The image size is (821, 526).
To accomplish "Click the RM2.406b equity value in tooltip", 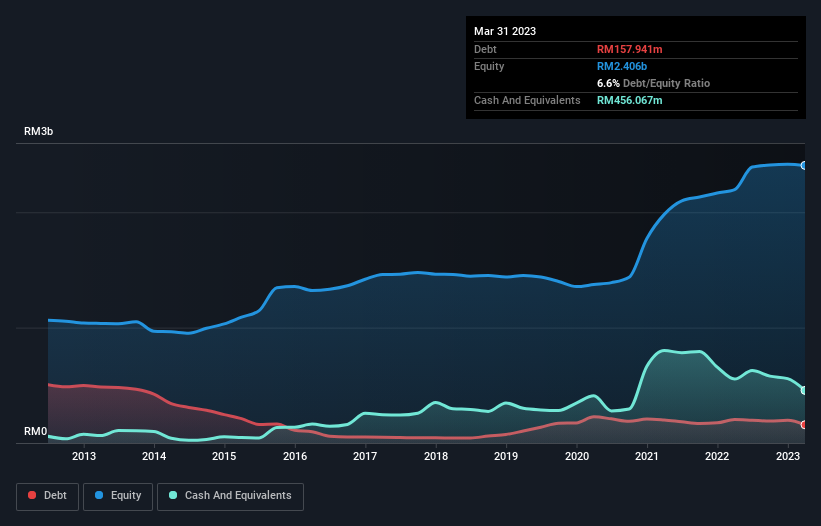I will 622,66.
